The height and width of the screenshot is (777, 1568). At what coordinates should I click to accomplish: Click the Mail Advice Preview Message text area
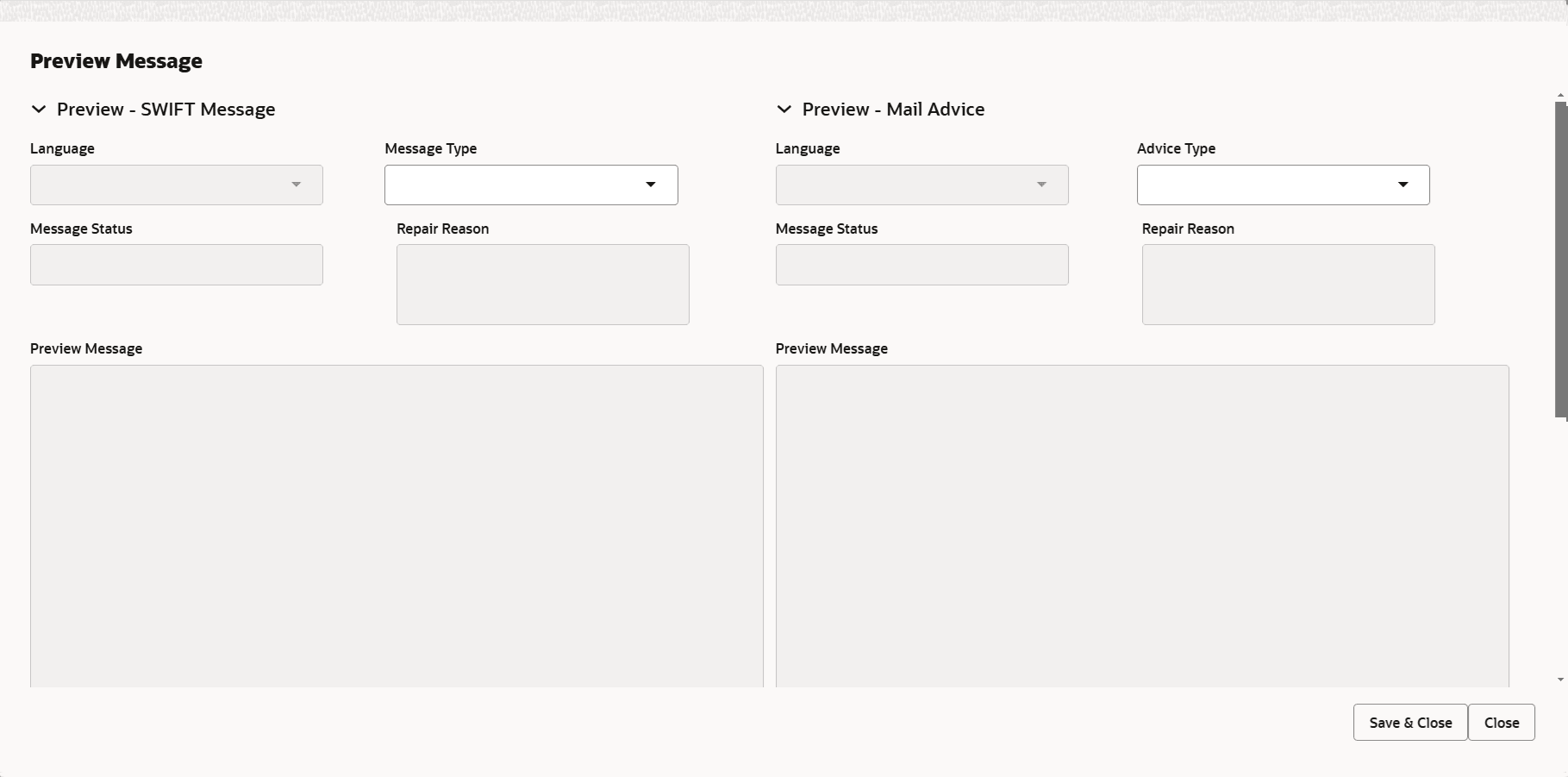pos(1142,526)
